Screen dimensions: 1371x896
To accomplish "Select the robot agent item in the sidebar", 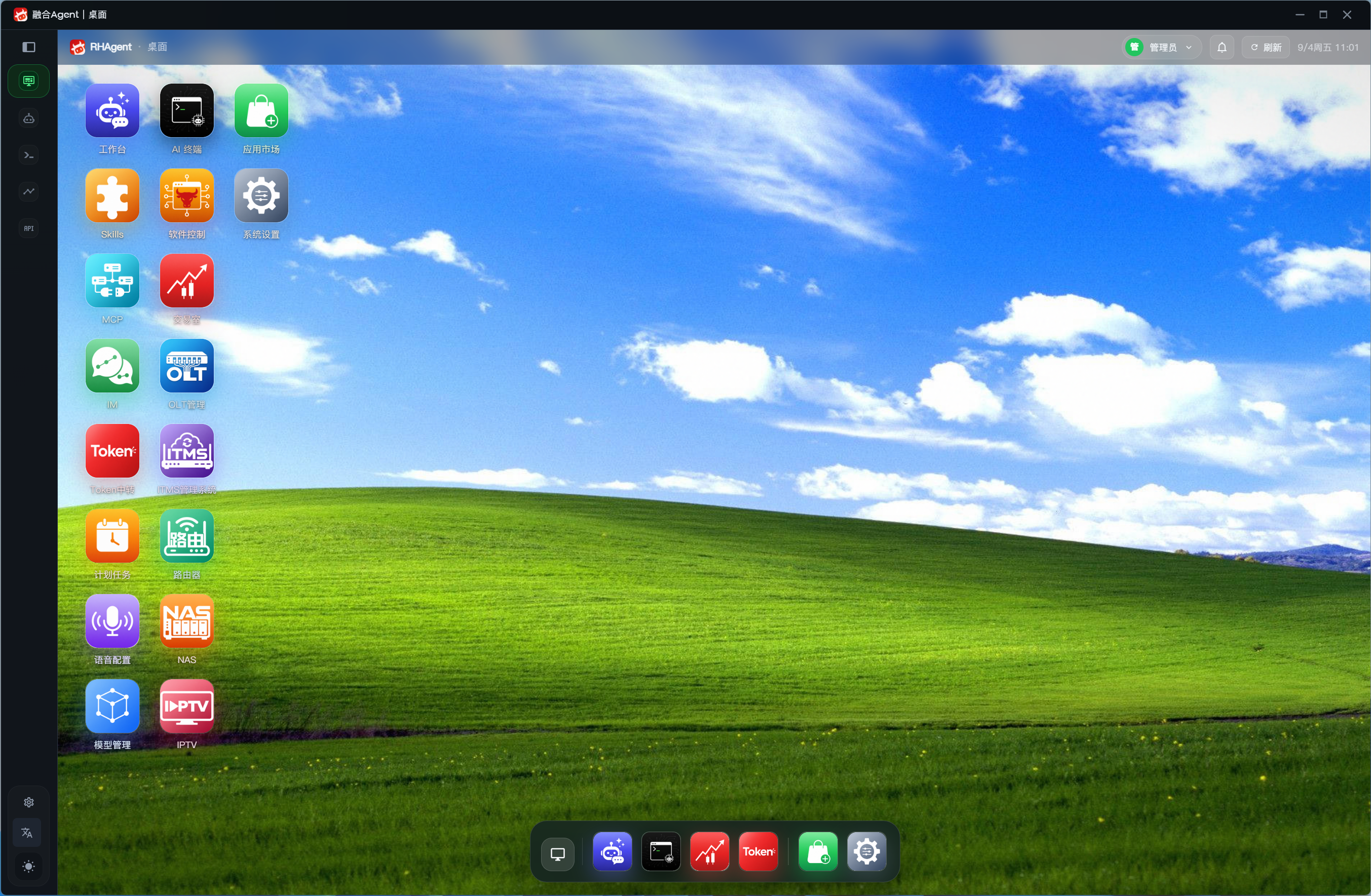I will (29, 119).
